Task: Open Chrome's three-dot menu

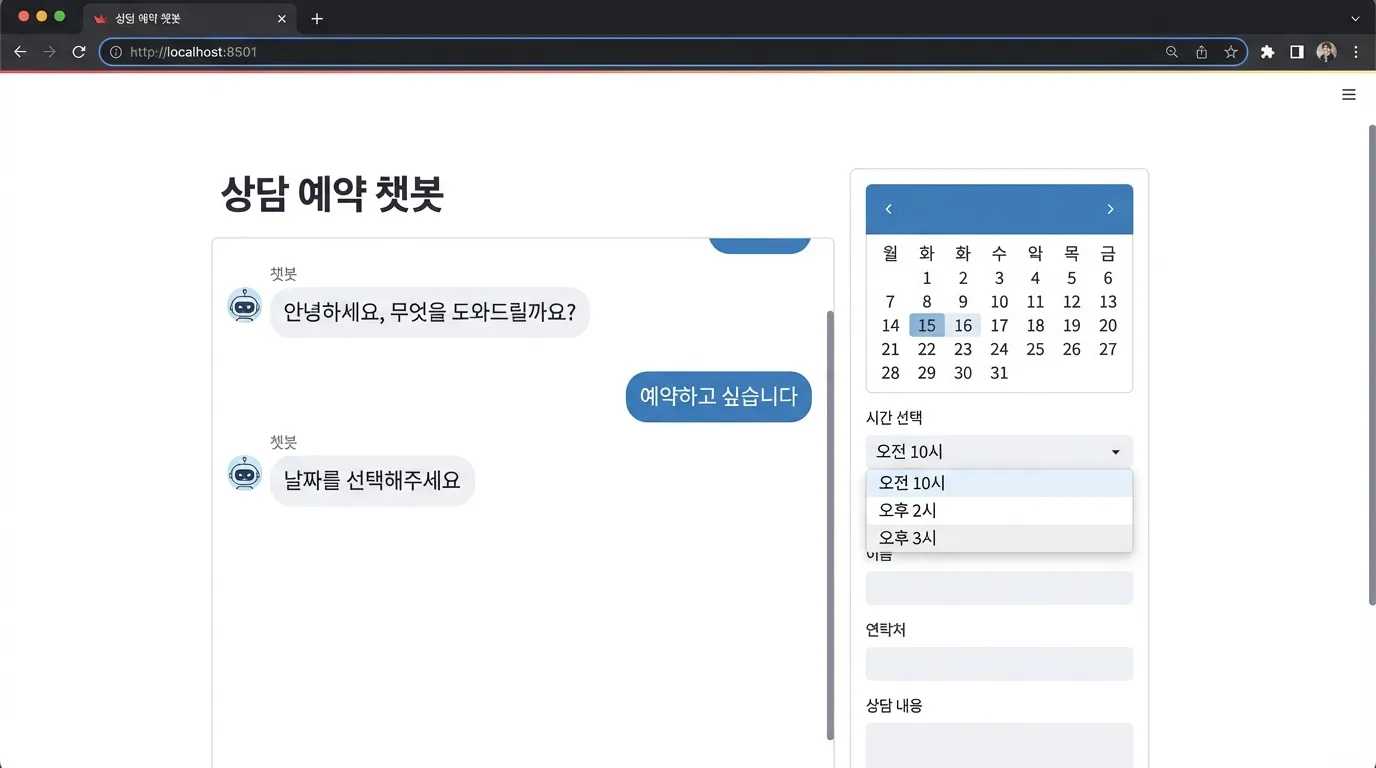Action: point(1355,51)
